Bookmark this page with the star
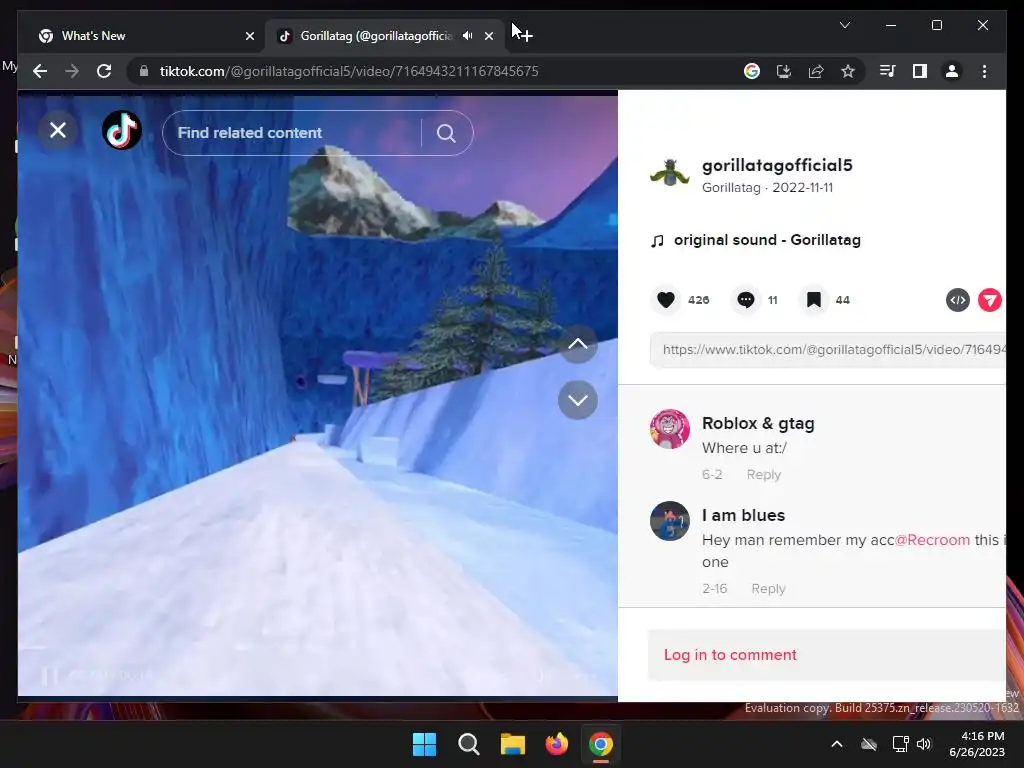1024x768 pixels. (848, 71)
